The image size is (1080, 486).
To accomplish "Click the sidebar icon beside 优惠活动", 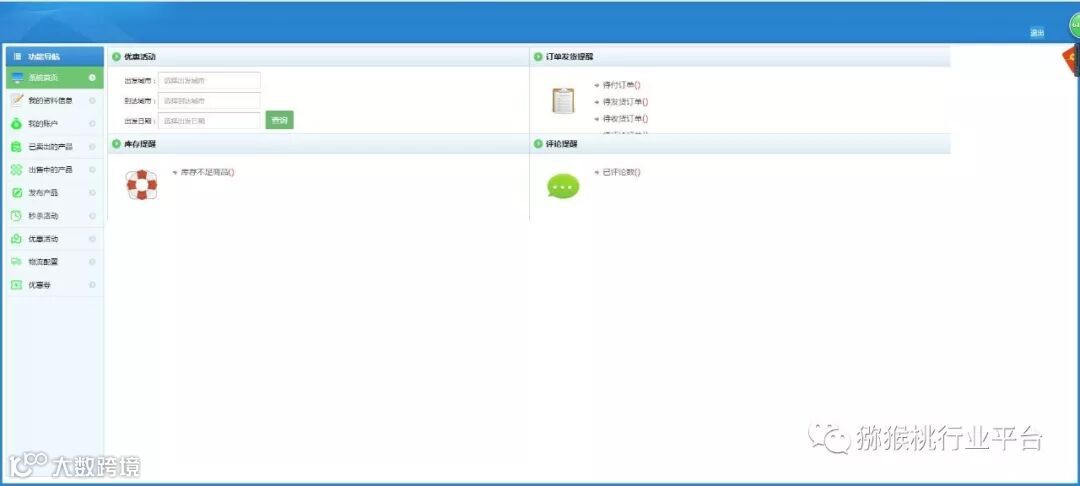I will point(17,239).
